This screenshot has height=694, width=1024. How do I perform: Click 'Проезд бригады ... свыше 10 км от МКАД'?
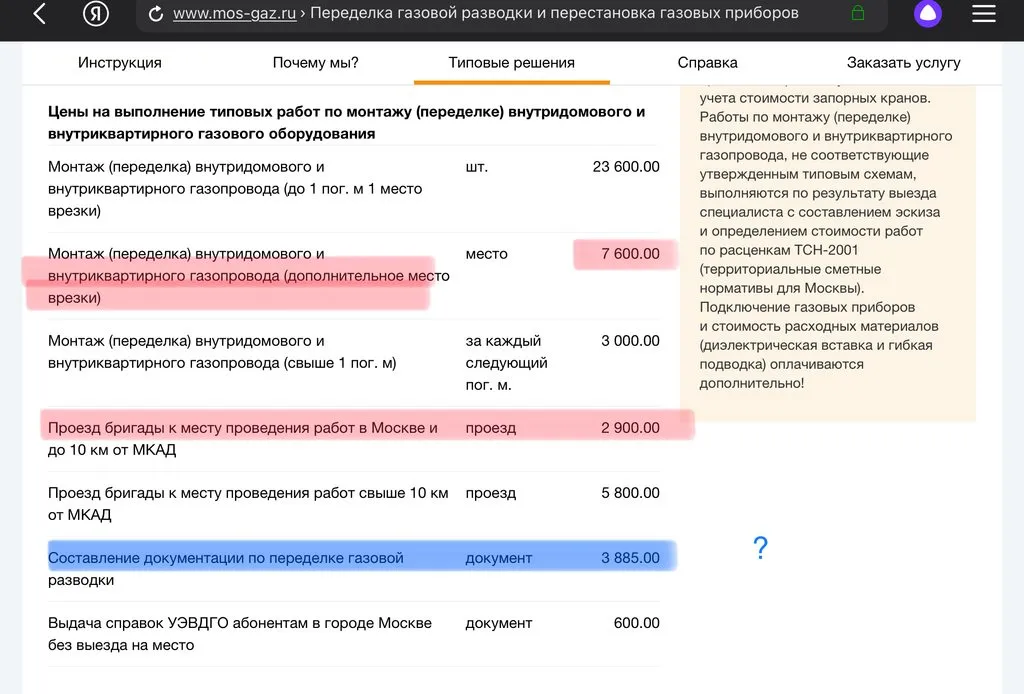tap(248, 503)
